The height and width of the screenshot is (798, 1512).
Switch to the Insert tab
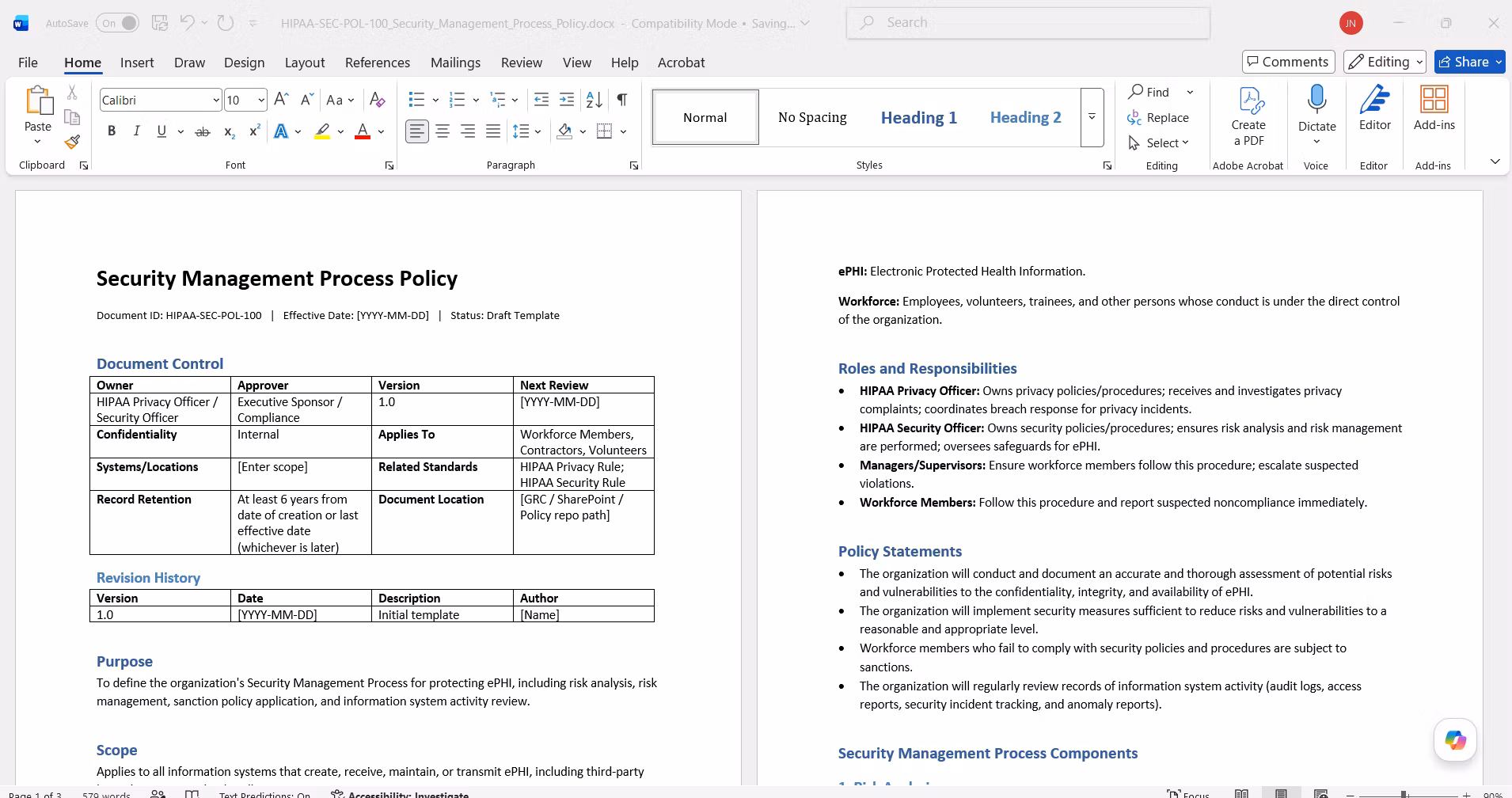[x=137, y=63]
